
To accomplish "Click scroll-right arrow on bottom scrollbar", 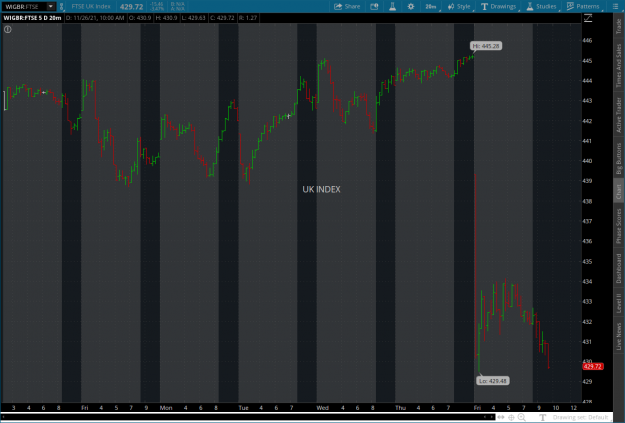I will click(491, 417).
